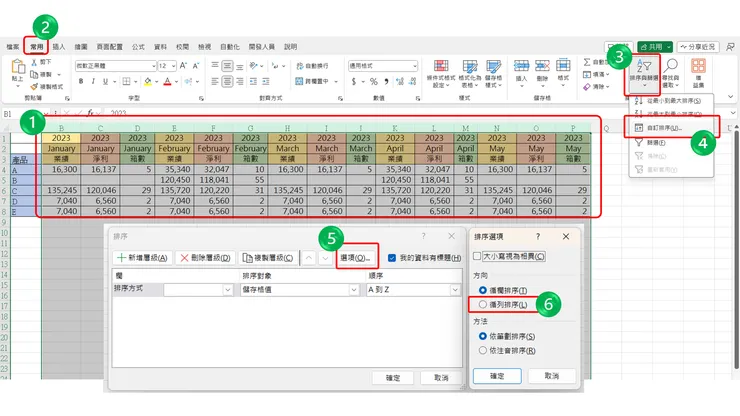Switch to the Insert (插入) tab

[x=59, y=47]
